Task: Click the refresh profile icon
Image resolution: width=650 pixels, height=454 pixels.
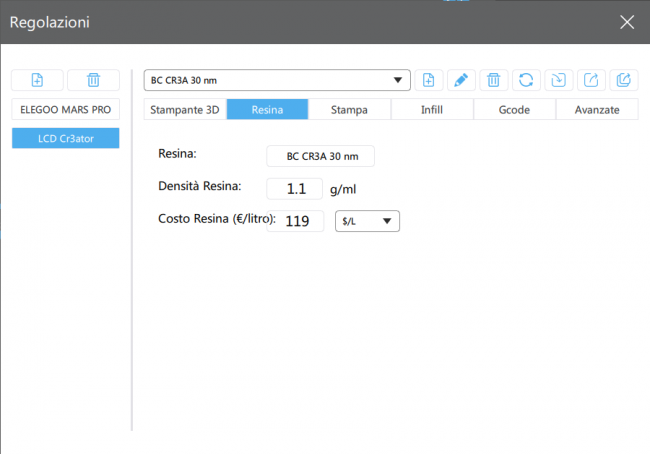Action: 525,80
